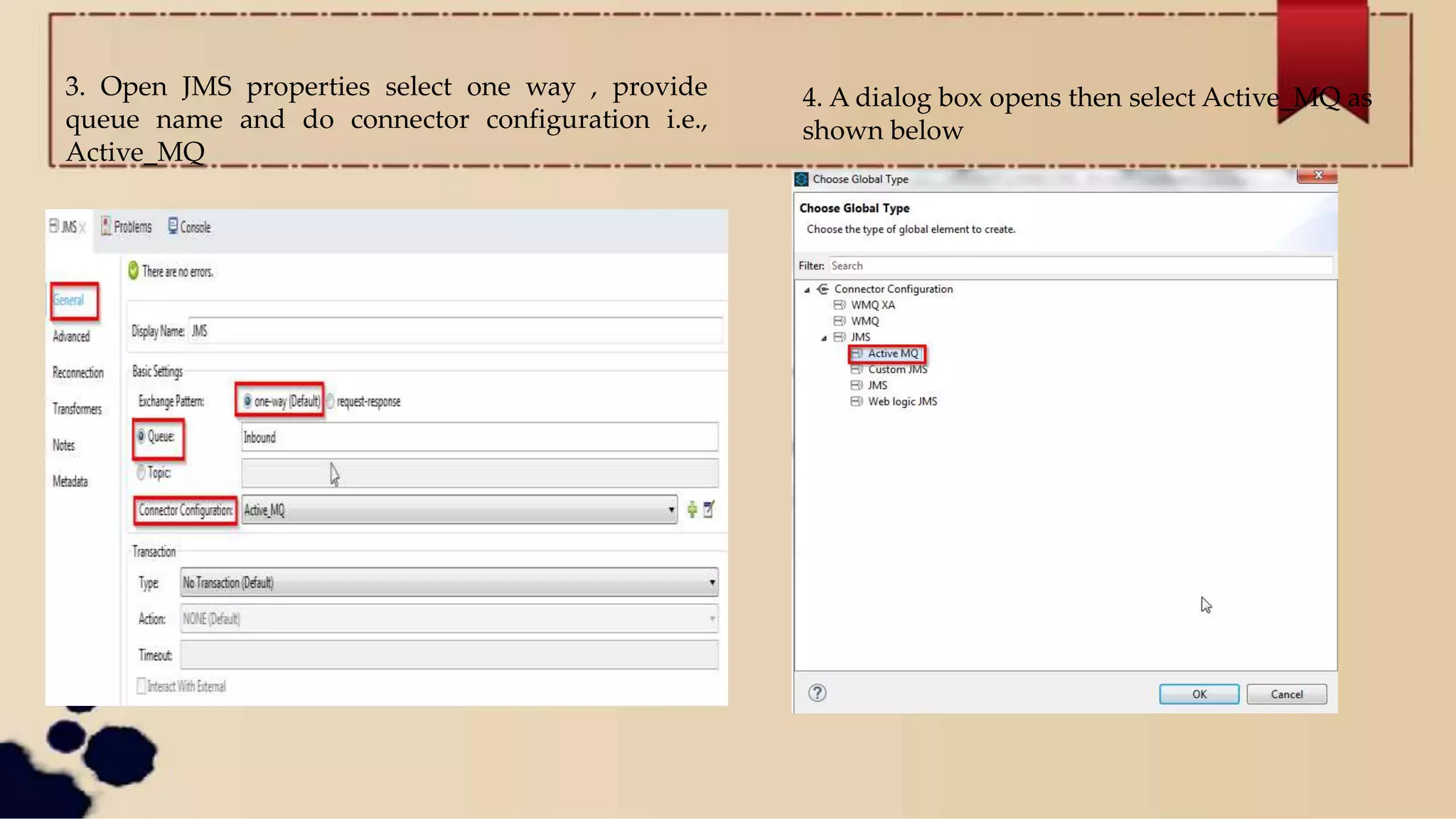
Task: Select WMQ XA in the tree
Action: click(x=873, y=305)
